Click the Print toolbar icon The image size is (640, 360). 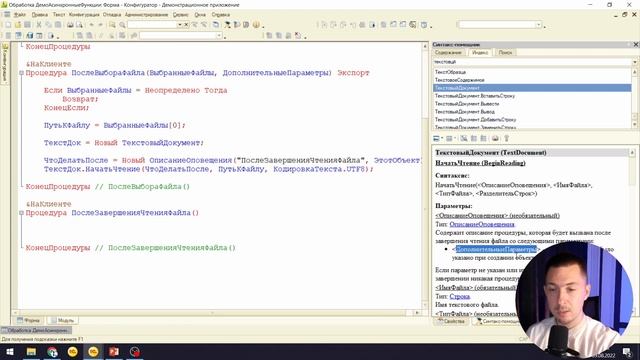70,25
